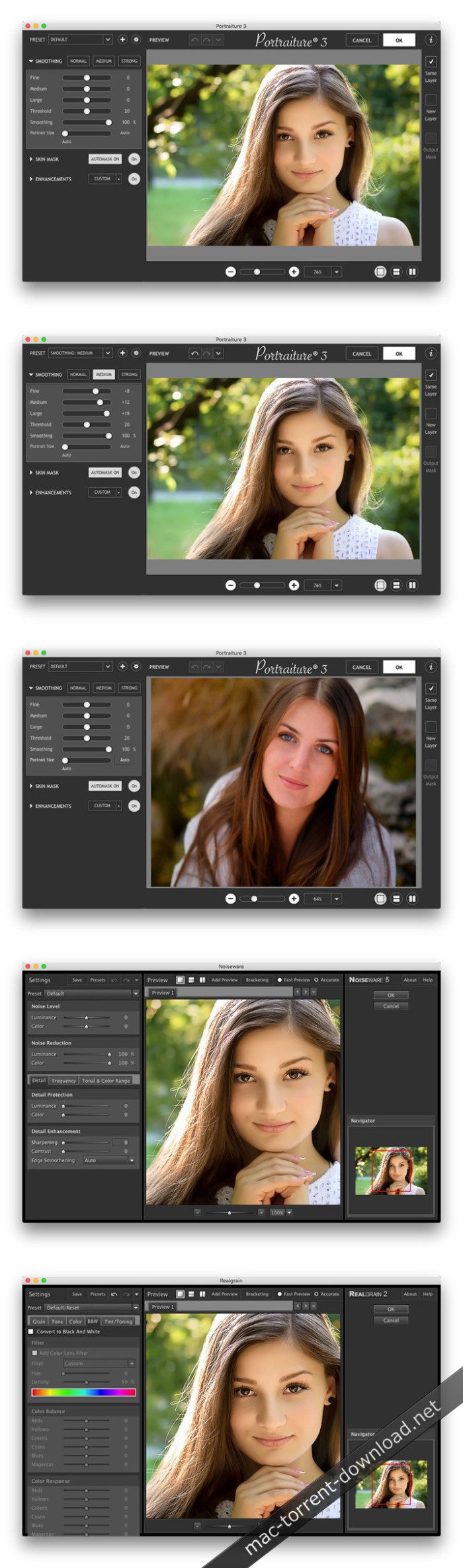Toggle Skin Mask On switch in top Portraiture window

tap(134, 159)
